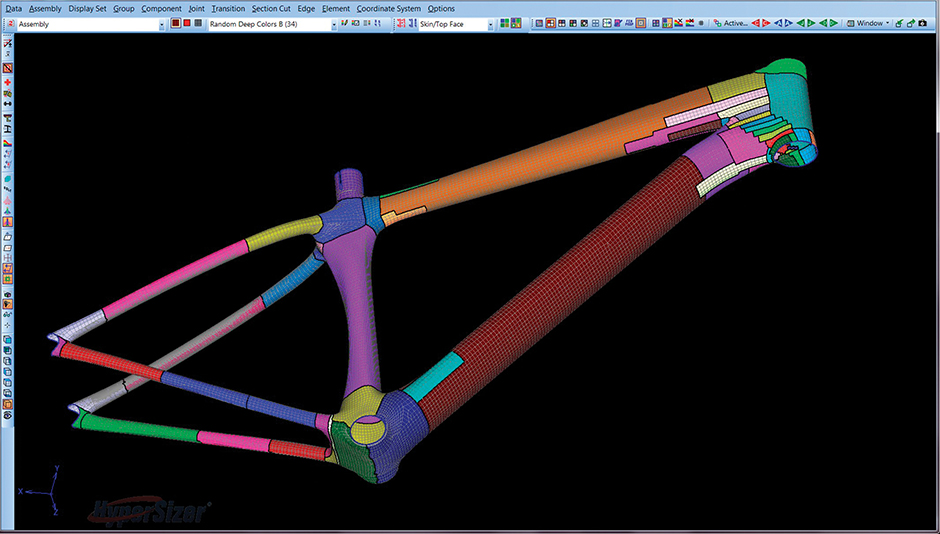The image size is (940, 534).
Task: Click the dark red down tube of frame
Action: tap(560, 280)
